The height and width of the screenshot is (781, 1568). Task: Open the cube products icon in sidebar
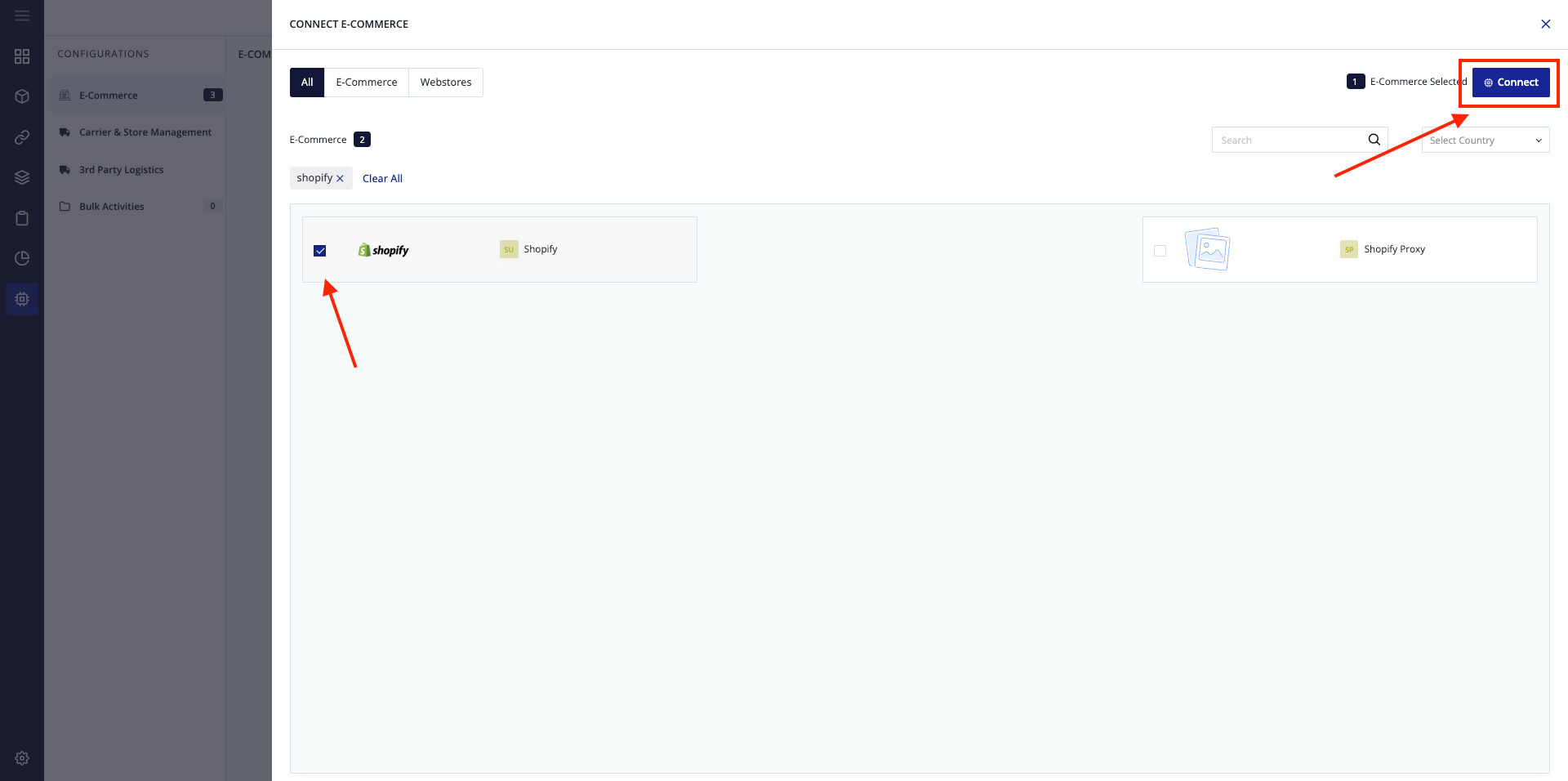(x=22, y=96)
